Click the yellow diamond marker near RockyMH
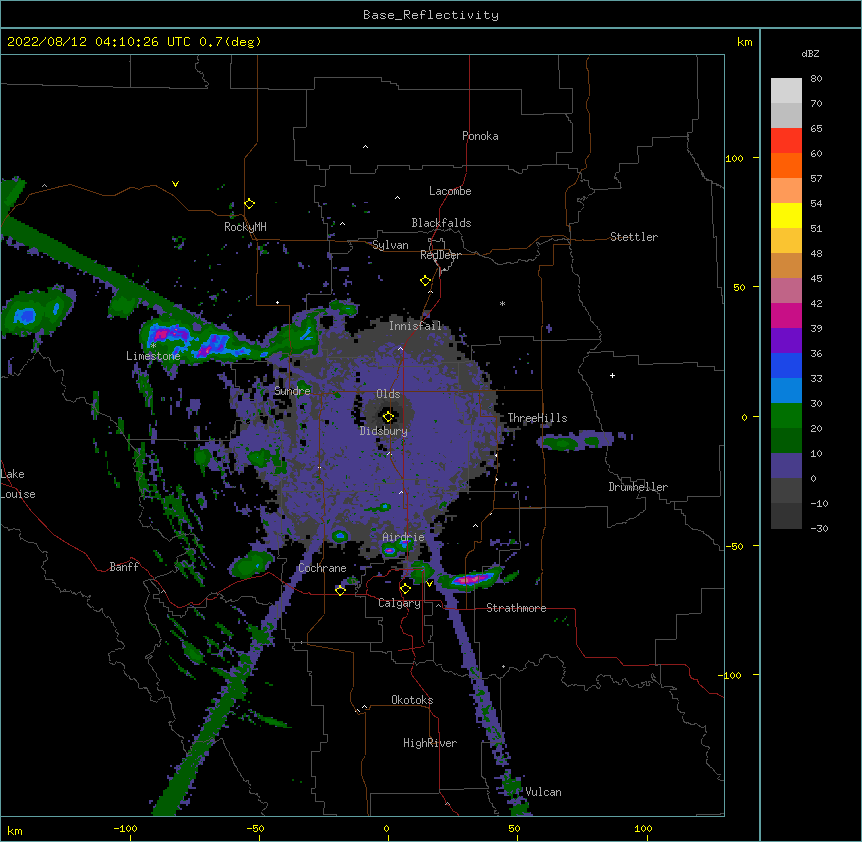Image resolution: width=862 pixels, height=842 pixels. click(249, 204)
